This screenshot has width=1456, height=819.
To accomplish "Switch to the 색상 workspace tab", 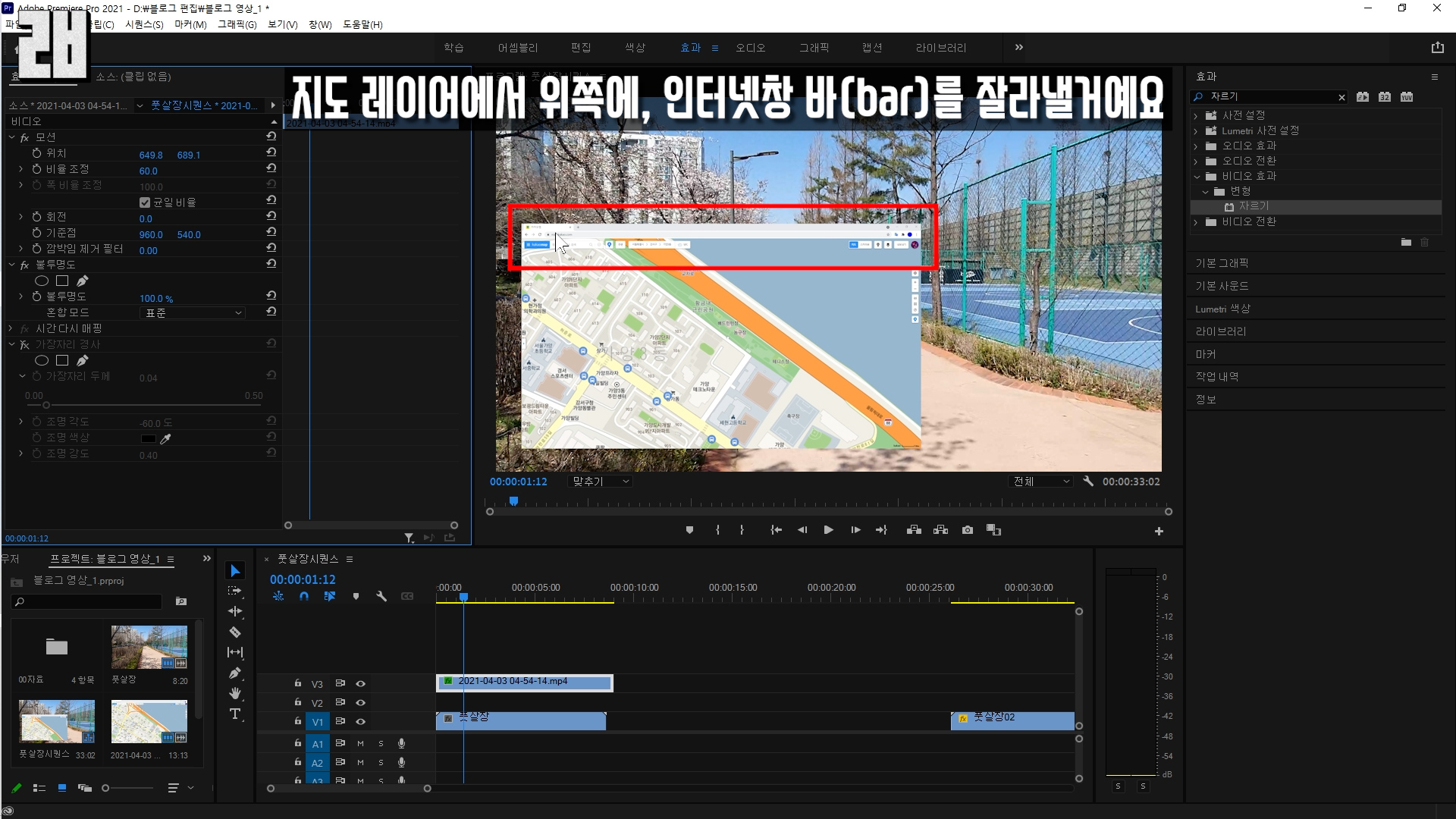I will 635,48.
